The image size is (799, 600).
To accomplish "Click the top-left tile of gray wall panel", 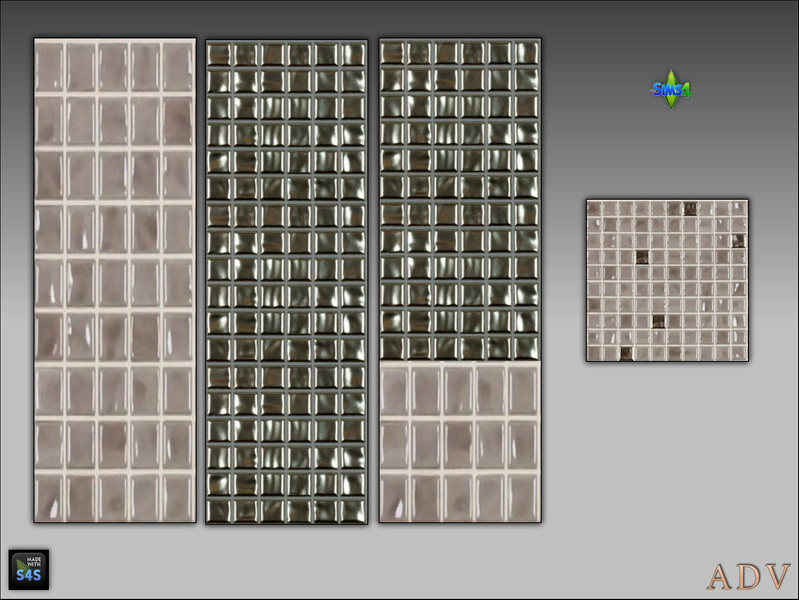I will (49, 67).
